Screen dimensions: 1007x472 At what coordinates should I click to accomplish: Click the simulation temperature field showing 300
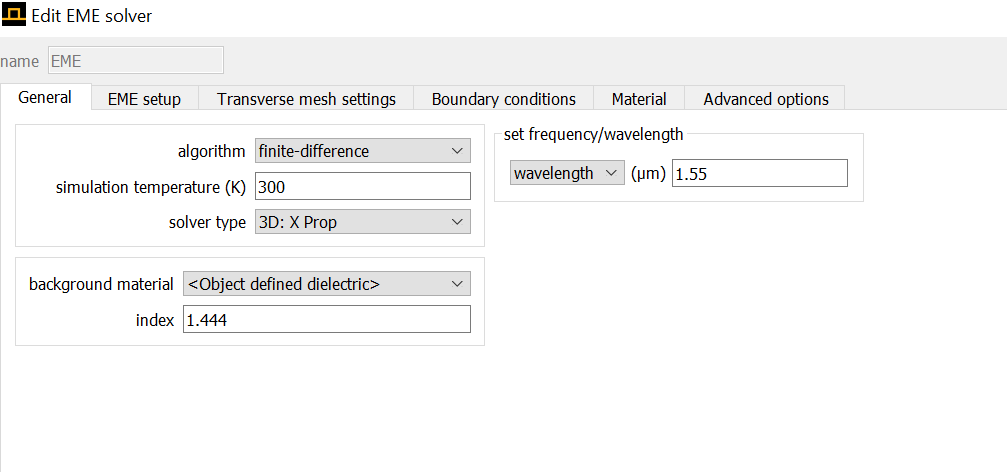point(363,187)
